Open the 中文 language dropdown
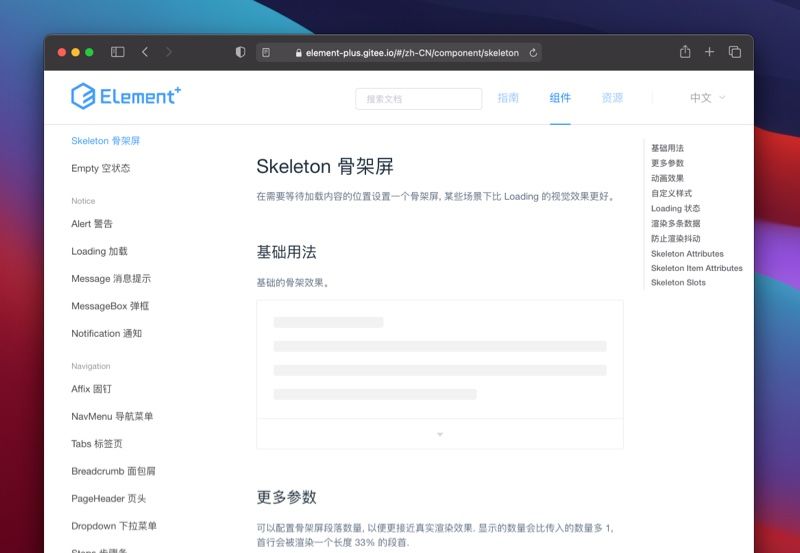The image size is (800, 553). tap(707, 98)
